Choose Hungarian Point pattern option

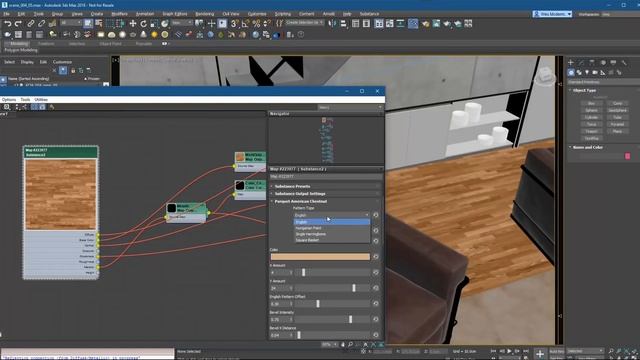pyautogui.click(x=331, y=228)
